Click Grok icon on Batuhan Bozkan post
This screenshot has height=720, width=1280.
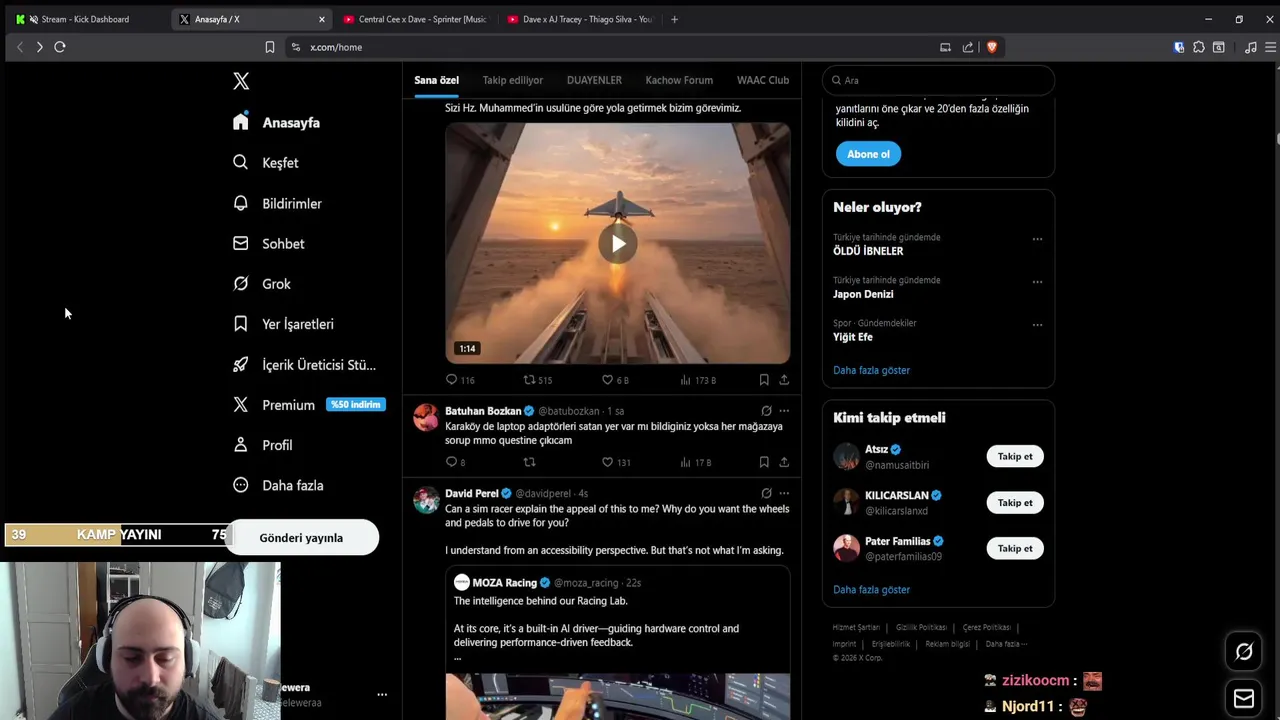(x=766, y=411)
